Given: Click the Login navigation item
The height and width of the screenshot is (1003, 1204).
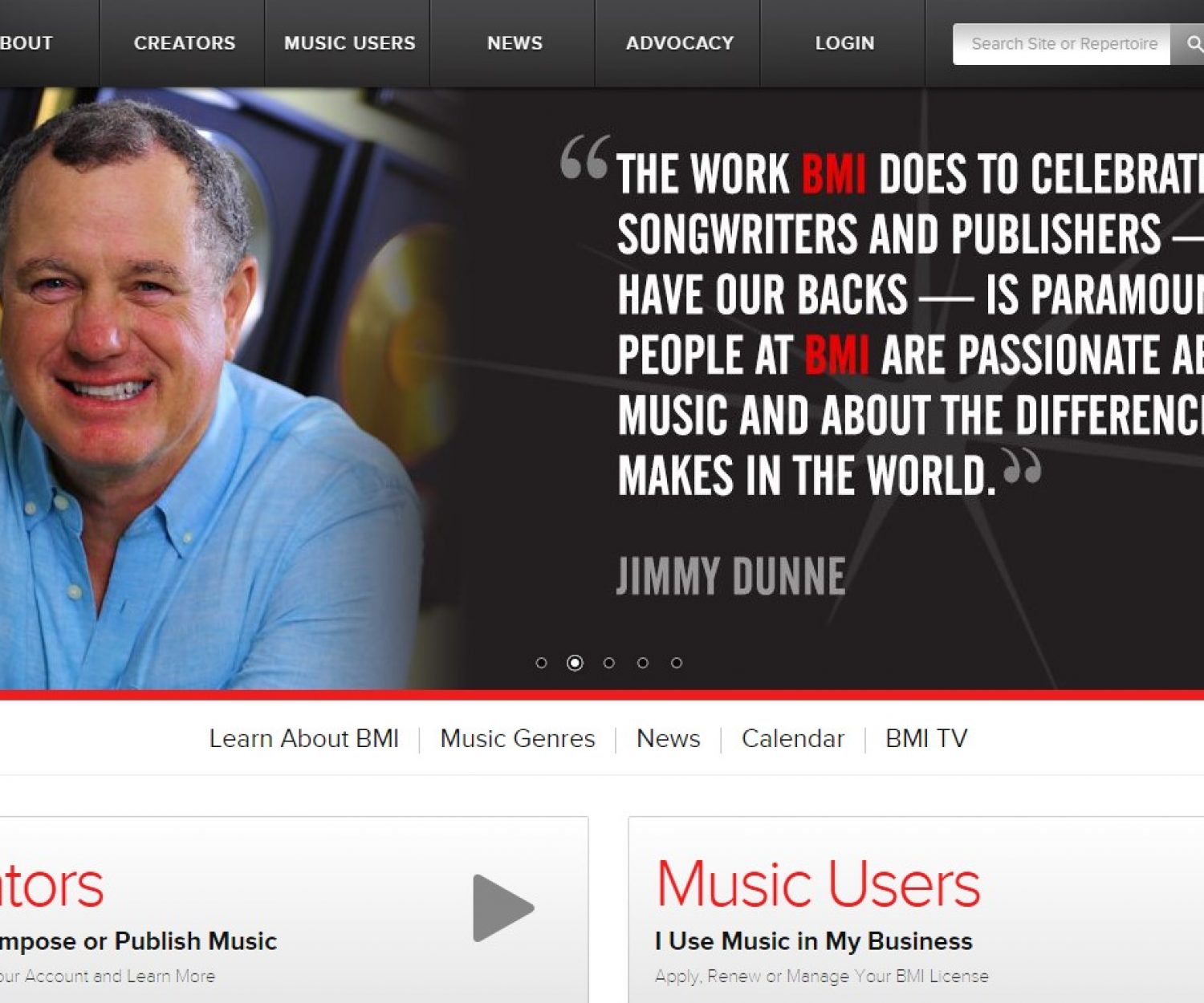Looking at the screenshot, I should pyautogui.click(x=844, y=43).
